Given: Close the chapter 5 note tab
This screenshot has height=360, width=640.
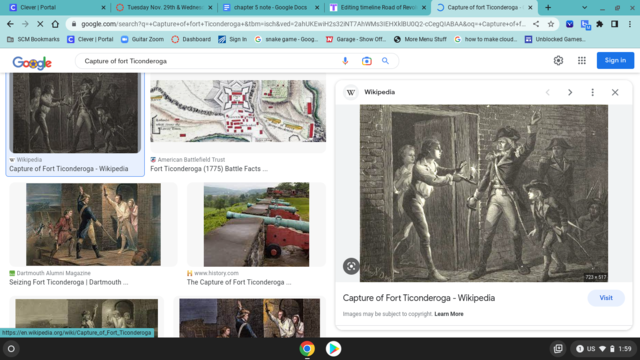Looking at the screenshot, I should (x=317, y=7).
